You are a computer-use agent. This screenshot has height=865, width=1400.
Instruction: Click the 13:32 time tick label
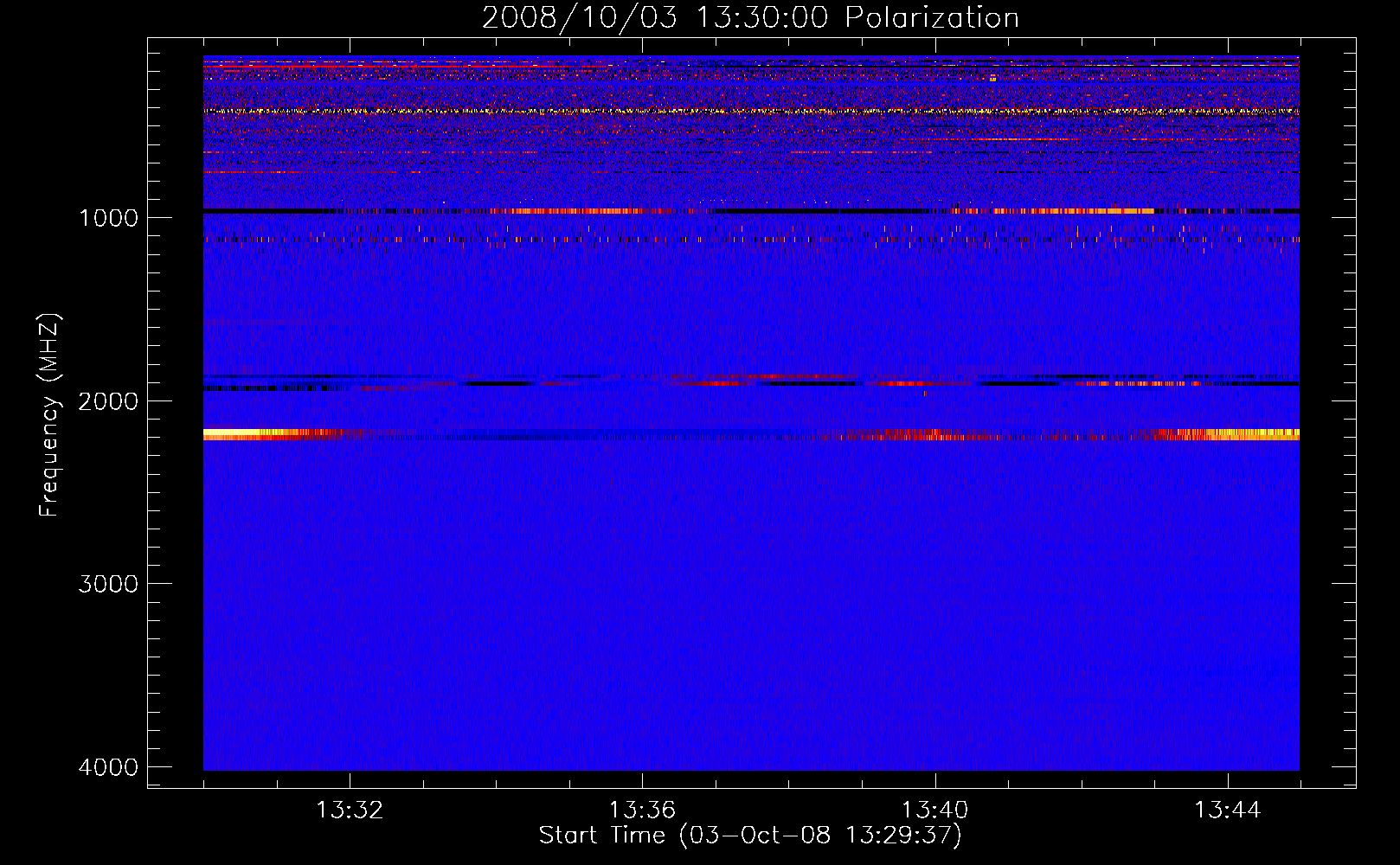(350, 811)
